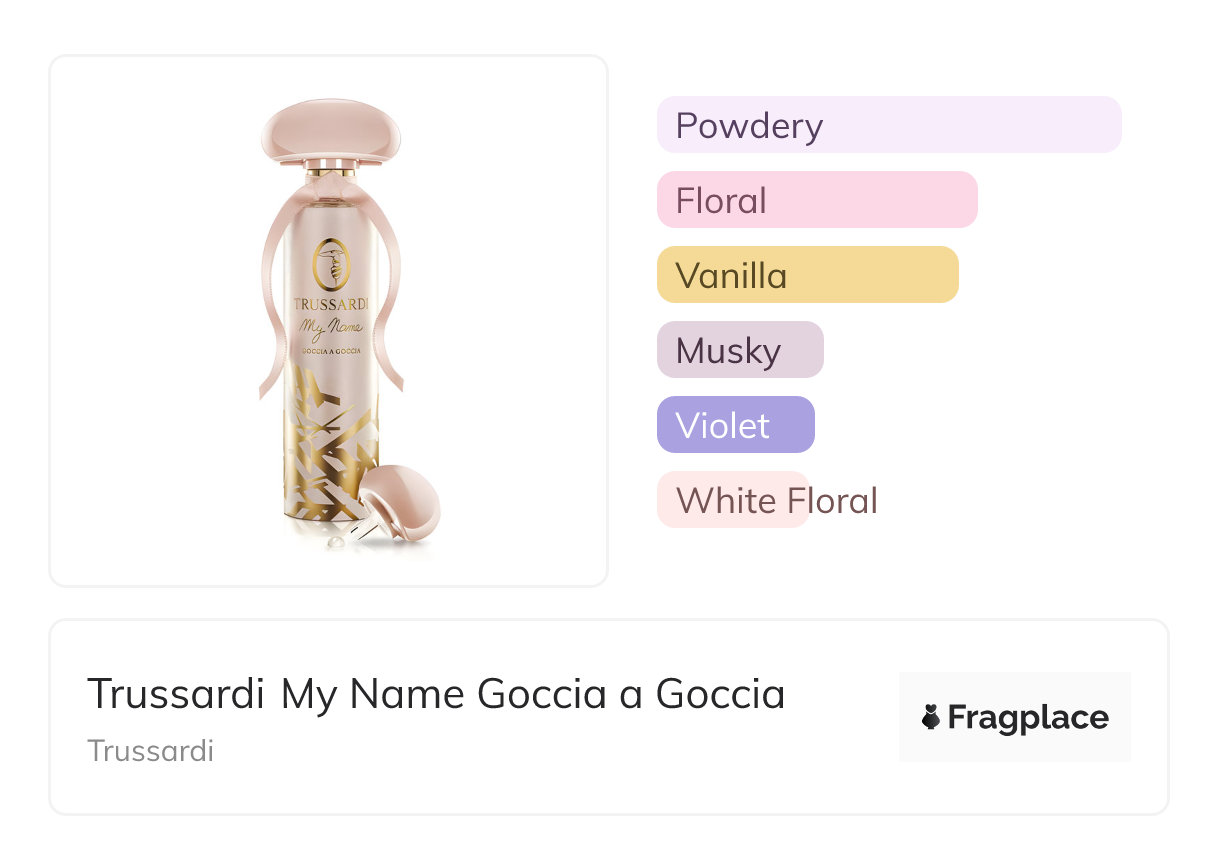This screenshot has width=1218, height=864.
Task: Click the TRUSSARDI wordmark on the bottle
Action: pyautogui.click(x=330, y=304)
